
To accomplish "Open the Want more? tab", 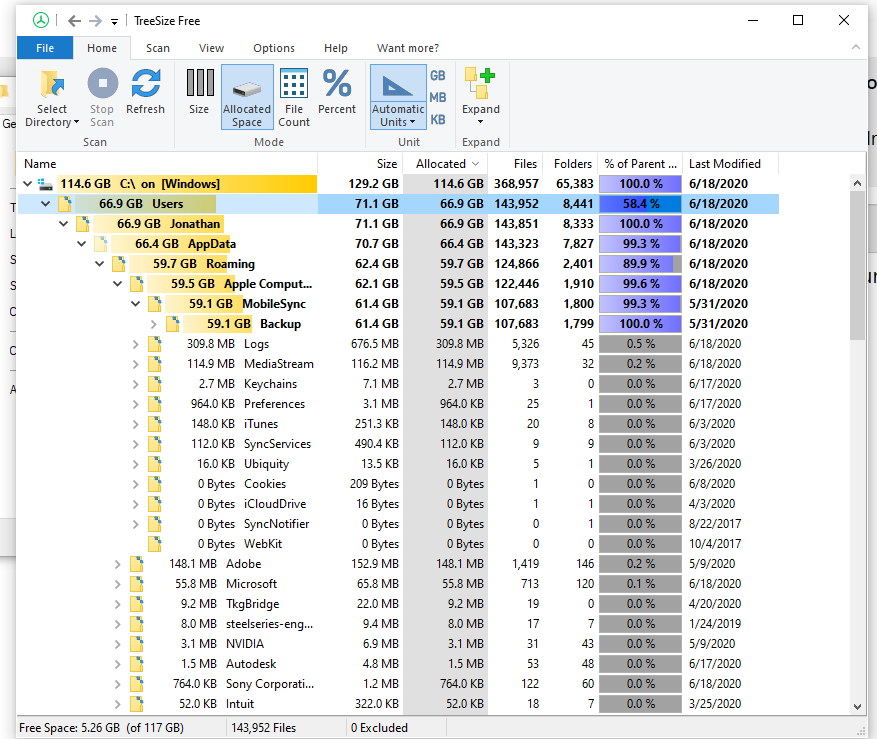I will [x=408, y=48].
